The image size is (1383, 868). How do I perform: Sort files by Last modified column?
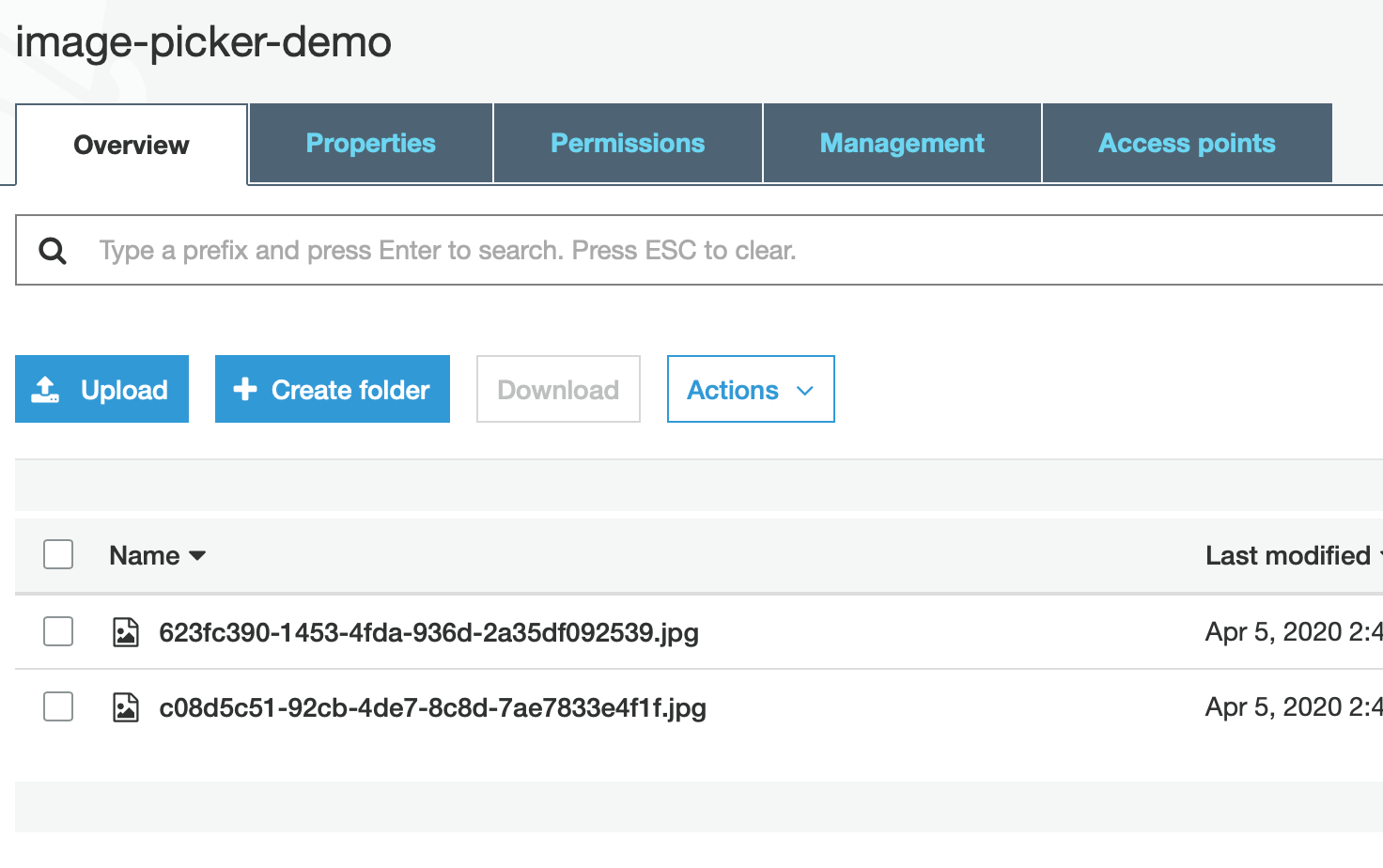tap(1289, 555)
